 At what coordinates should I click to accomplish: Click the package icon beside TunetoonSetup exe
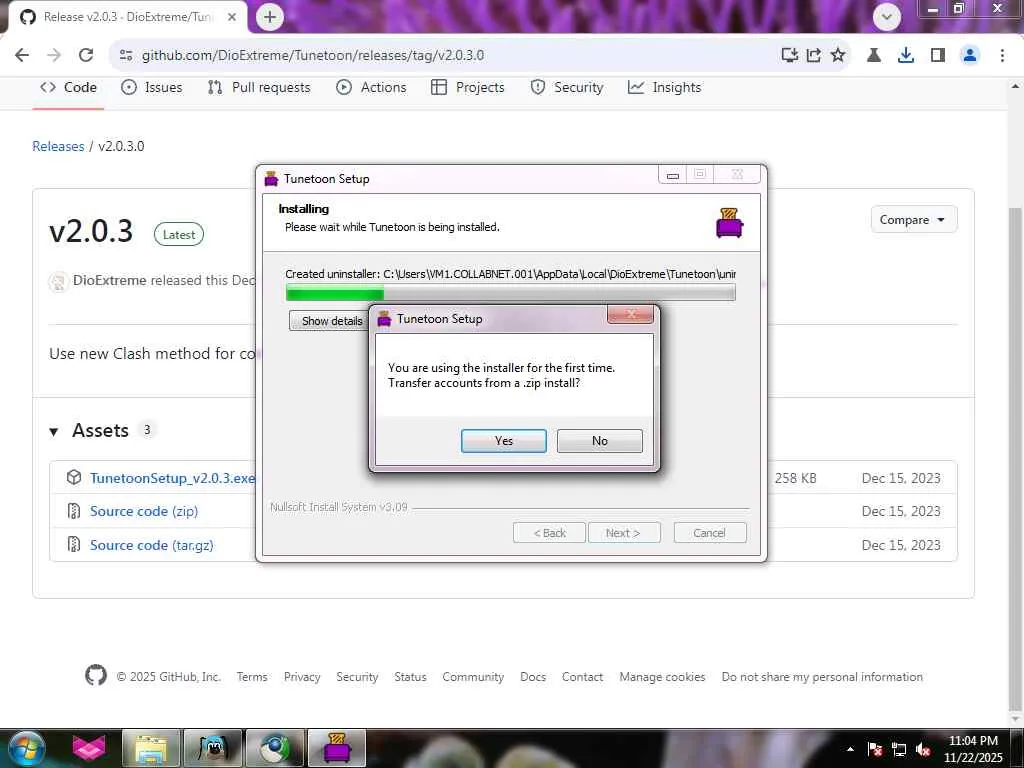click(74, 477)
